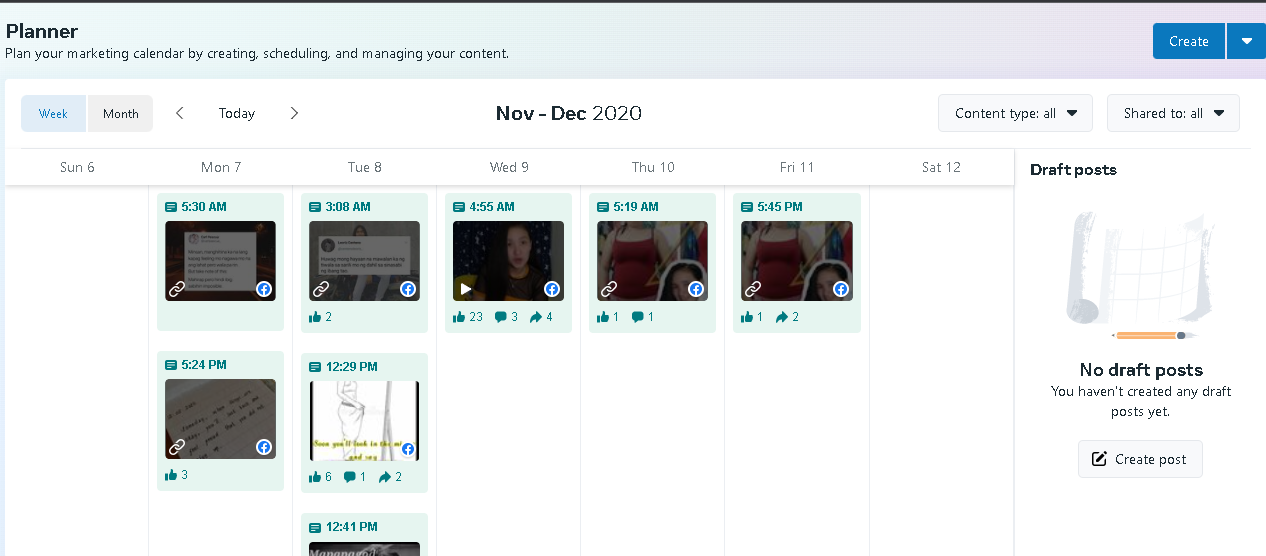
Task: Click Facebook icon on Thu 5:19 AM post
Action: (x=696, y=289)
